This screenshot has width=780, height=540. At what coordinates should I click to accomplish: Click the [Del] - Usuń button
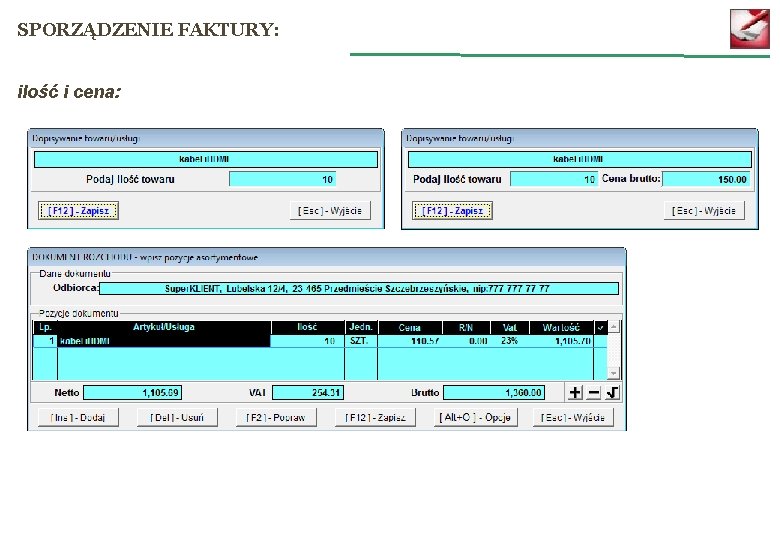pos(177,417)
